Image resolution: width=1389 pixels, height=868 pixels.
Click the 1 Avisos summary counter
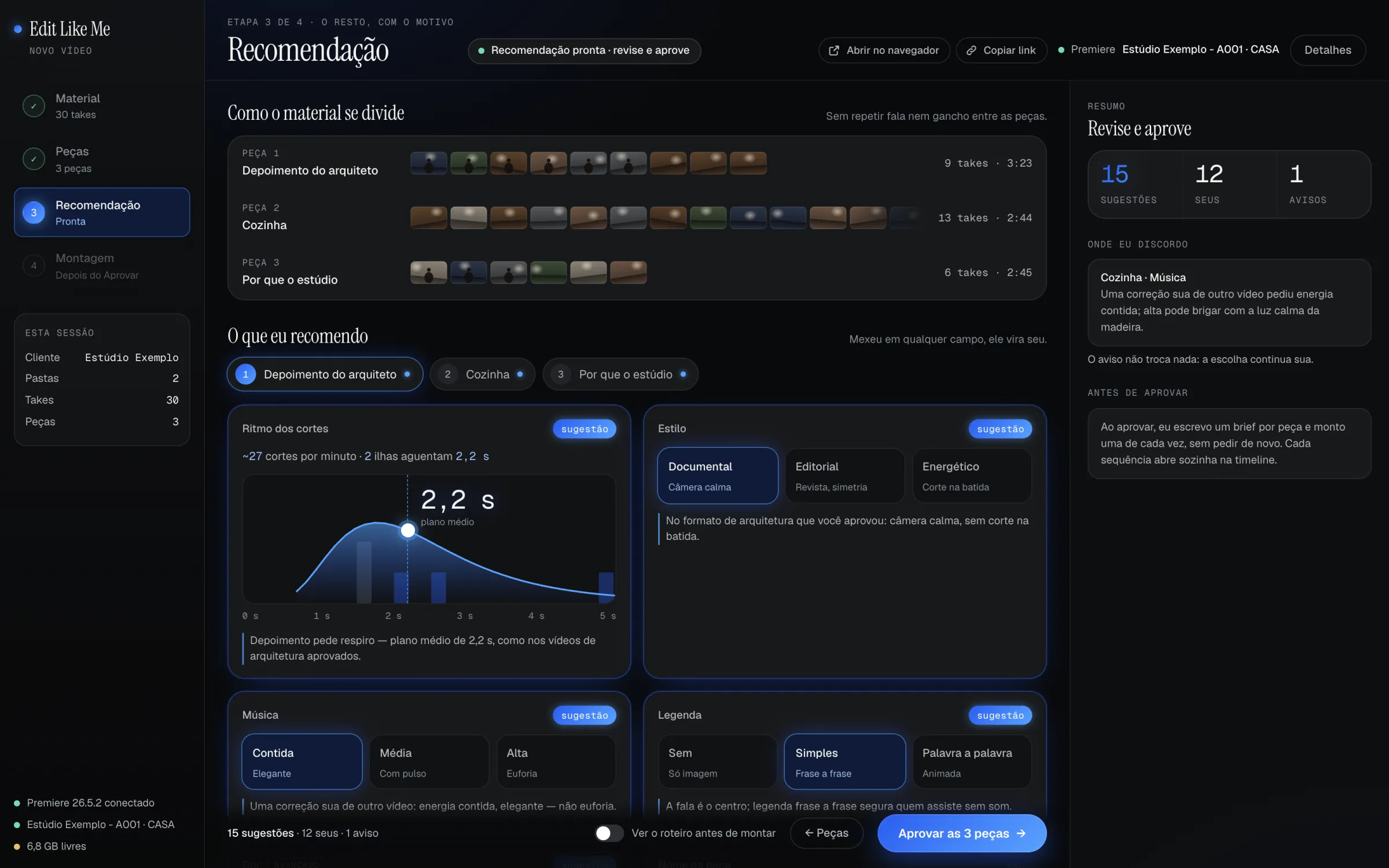coord(1324,185)
